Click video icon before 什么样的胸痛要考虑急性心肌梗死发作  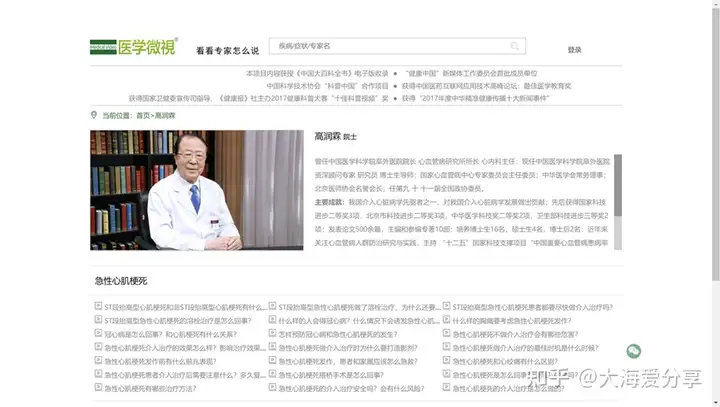click(x=446, y=319)
